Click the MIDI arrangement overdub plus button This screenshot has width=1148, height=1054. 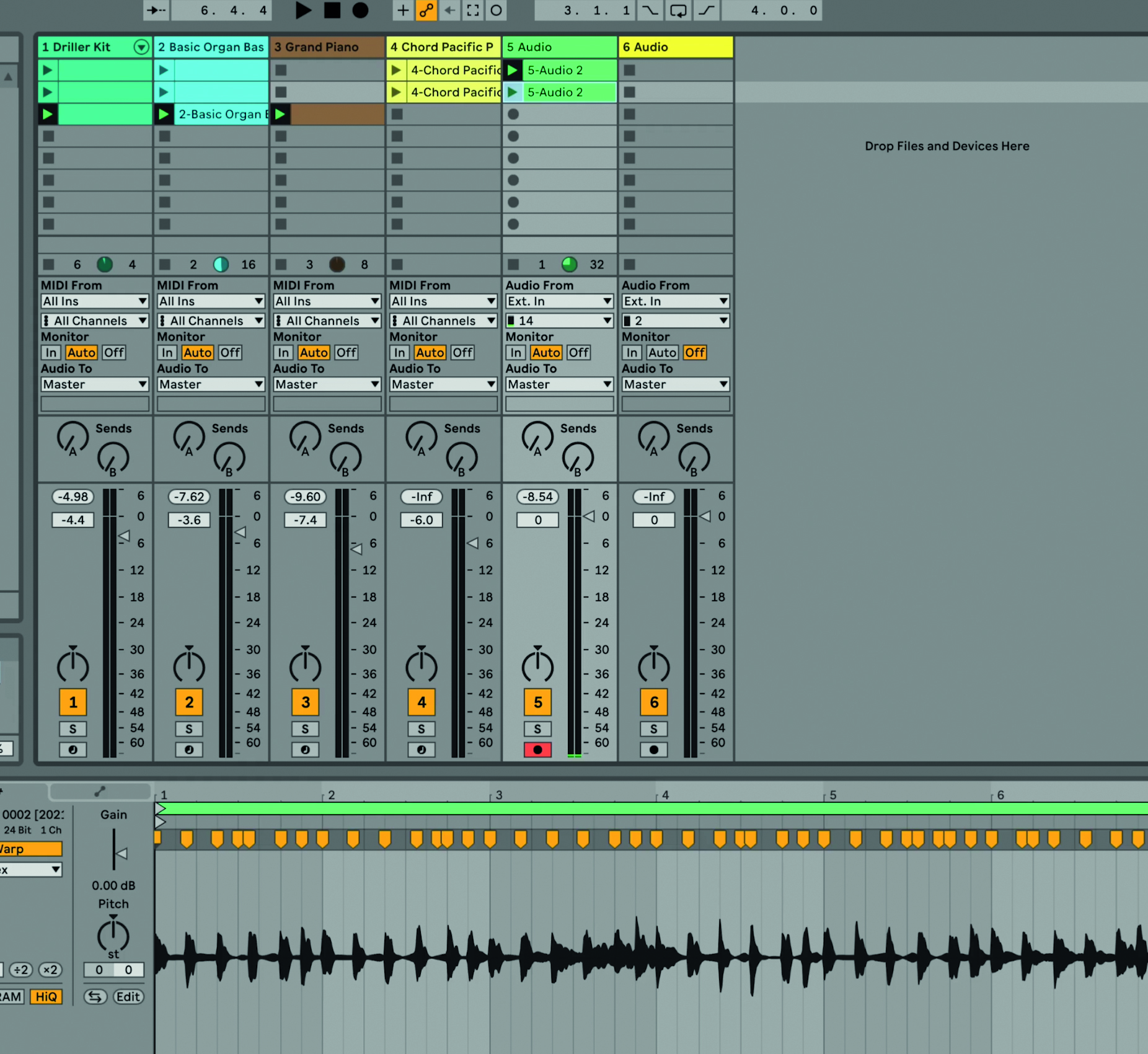tap(403, 10)
